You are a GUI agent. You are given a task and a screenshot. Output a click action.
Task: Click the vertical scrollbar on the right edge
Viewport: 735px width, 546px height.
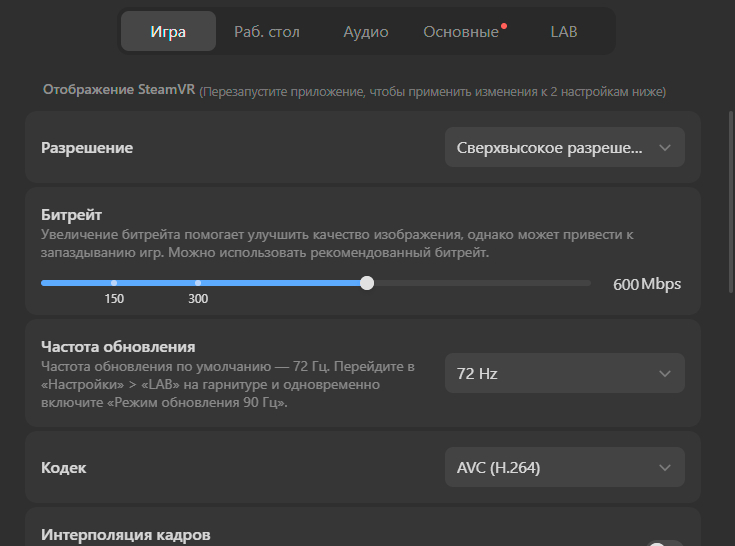(x=730, y=202)
